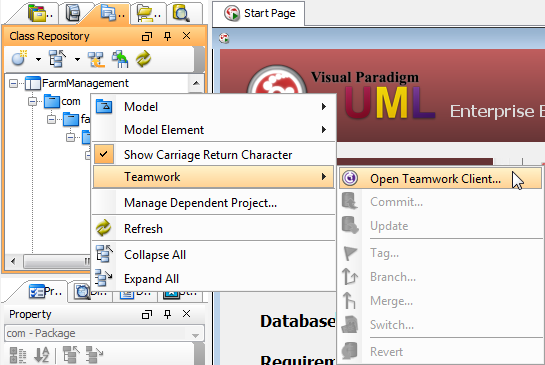
Task: Open the Teamwork submenu
Action: 214,177
